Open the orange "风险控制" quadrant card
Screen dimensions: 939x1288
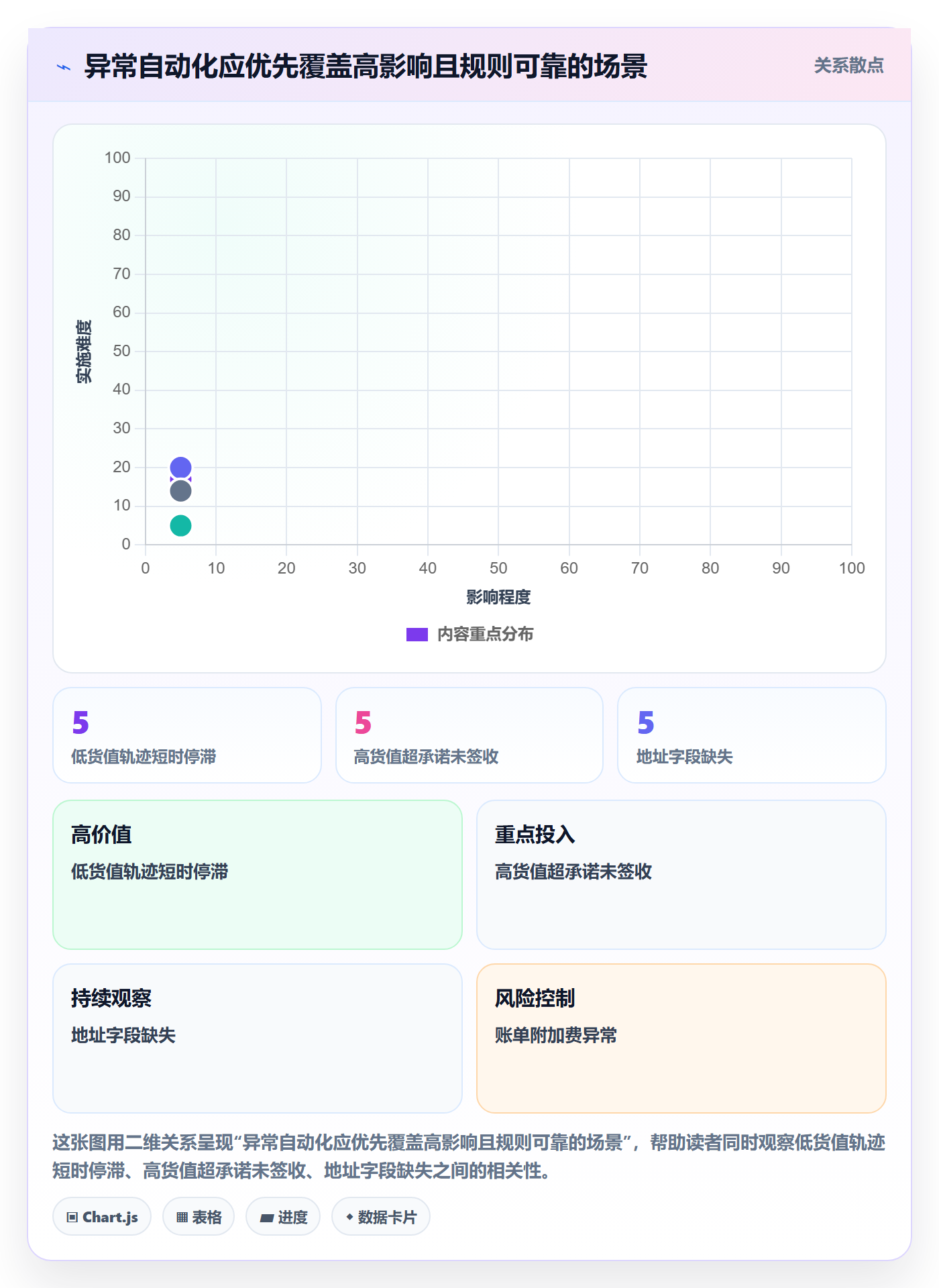681,1038
